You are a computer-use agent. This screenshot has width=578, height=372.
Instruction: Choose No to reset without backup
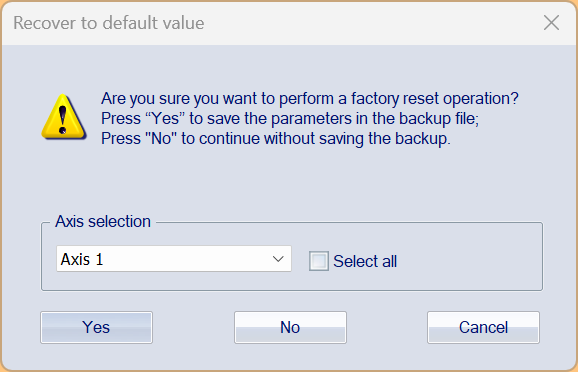point(290,327)
